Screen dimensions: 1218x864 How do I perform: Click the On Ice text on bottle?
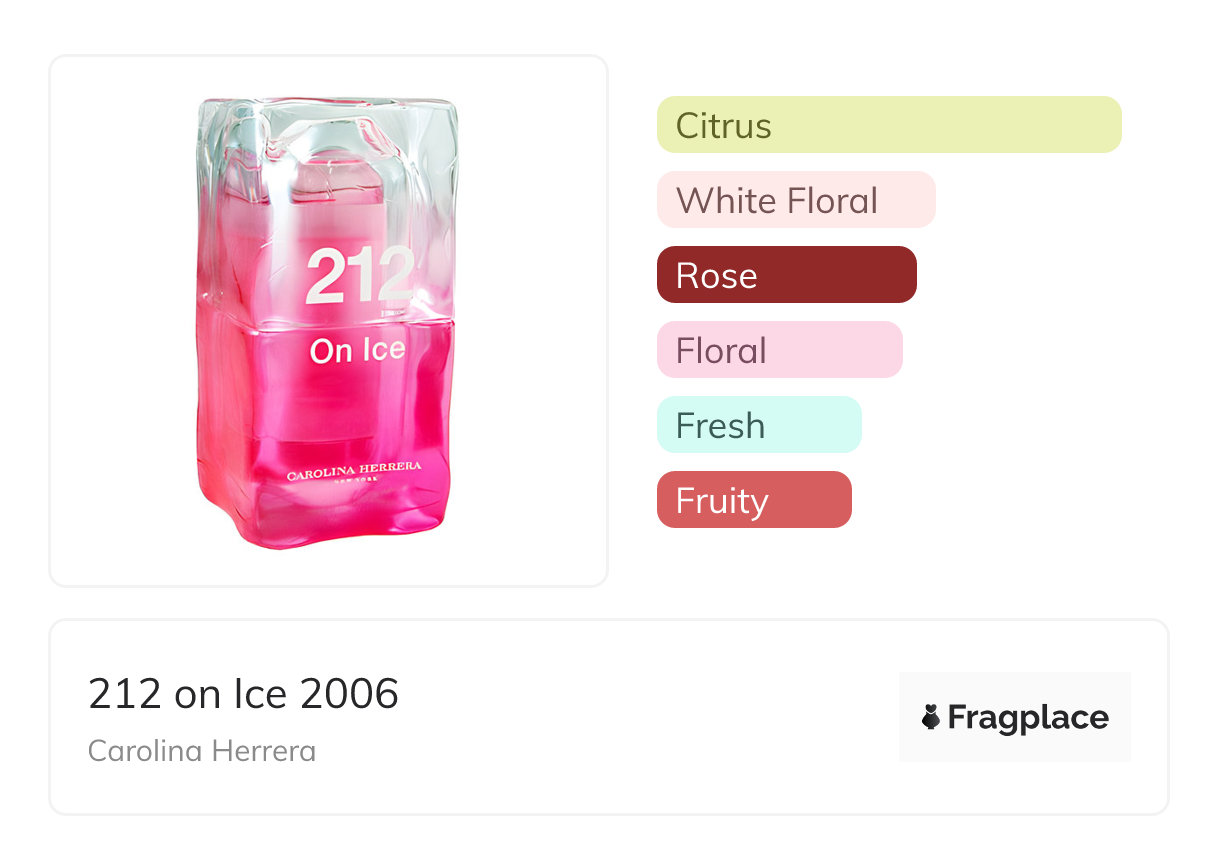[357, 350]
